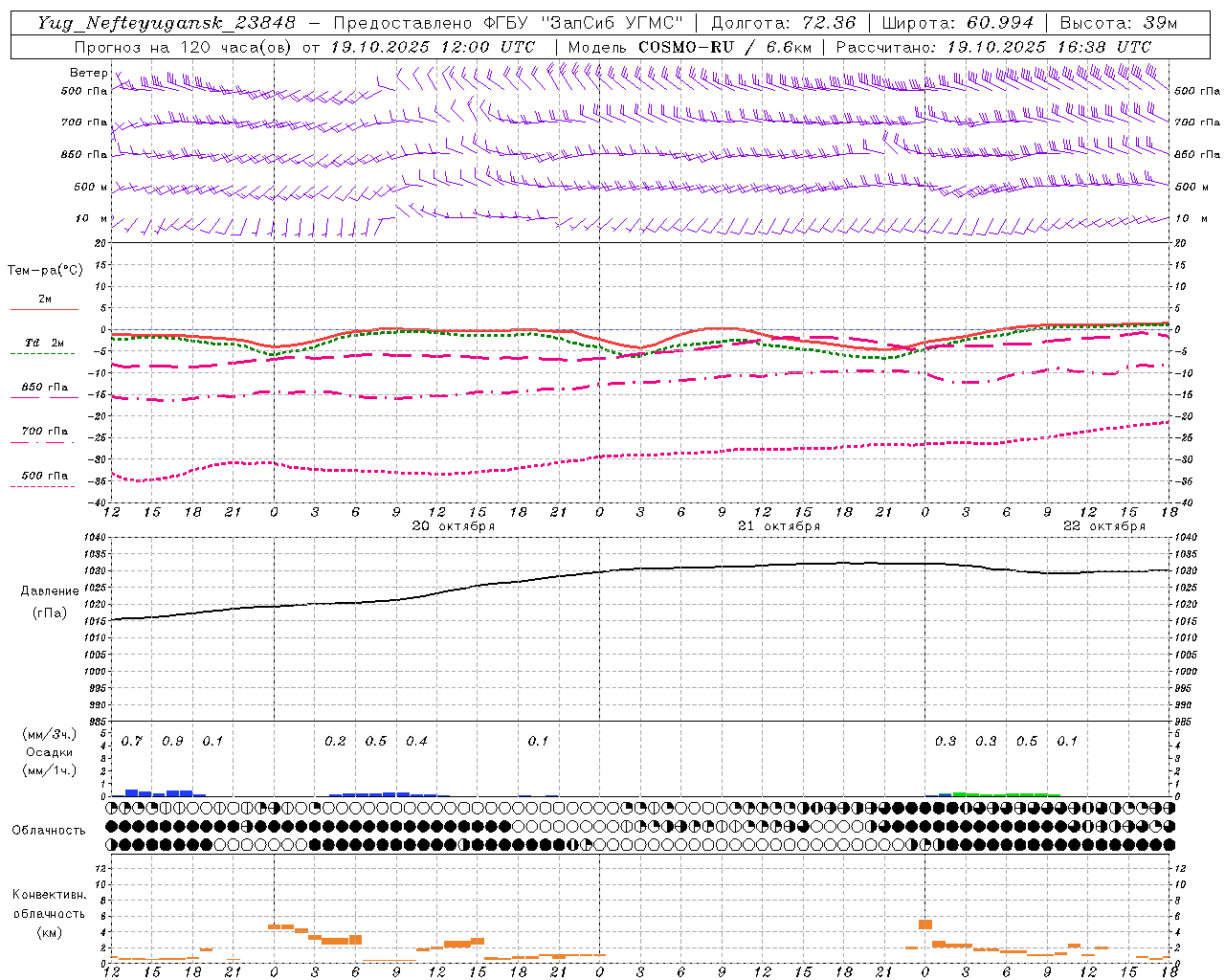Screen dimensions: 1225x980
Task: Click the 0.7 precipitation total value
Action: tap(132, 741)
